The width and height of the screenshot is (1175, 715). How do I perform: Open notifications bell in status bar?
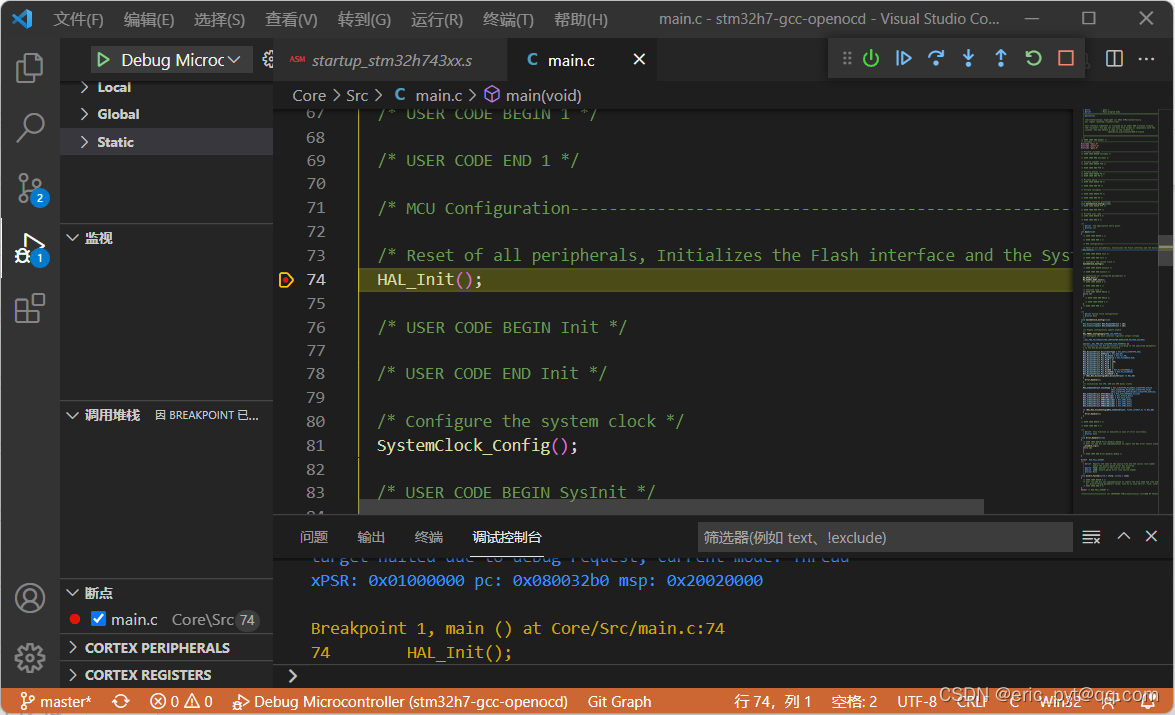coord(1148,702)
